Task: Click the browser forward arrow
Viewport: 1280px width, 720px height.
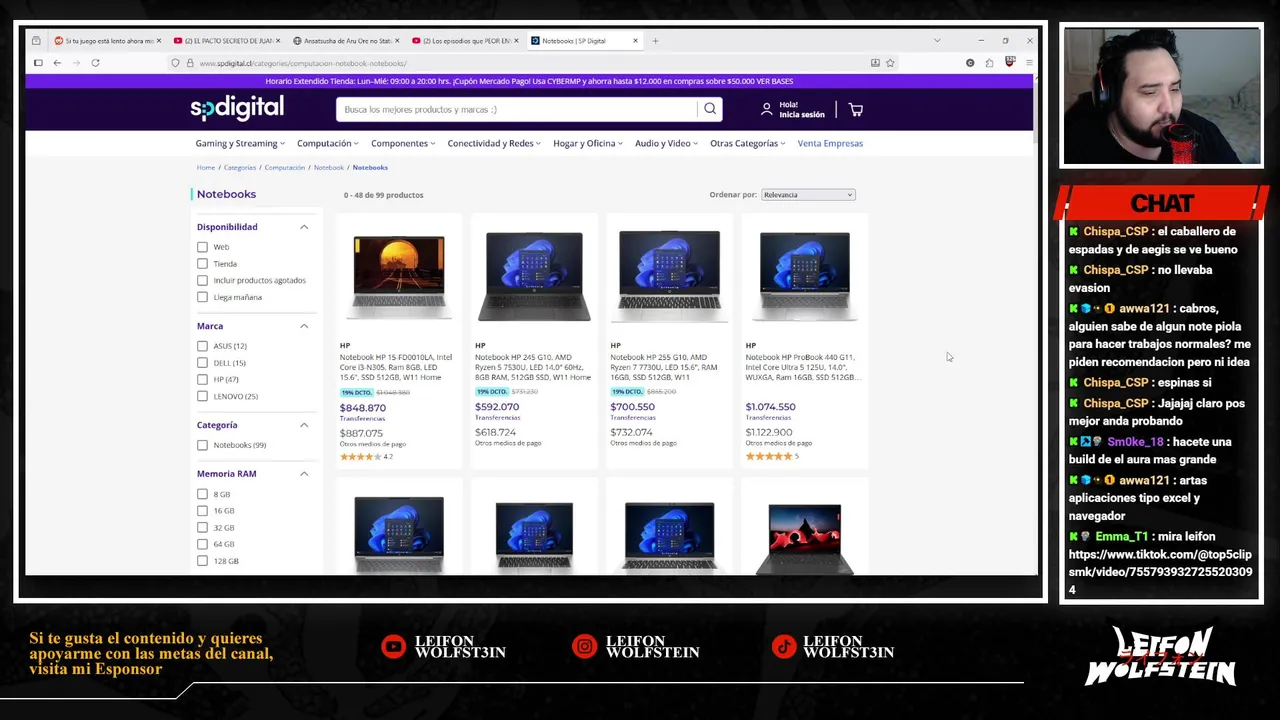Action: (x=76, y=63)
